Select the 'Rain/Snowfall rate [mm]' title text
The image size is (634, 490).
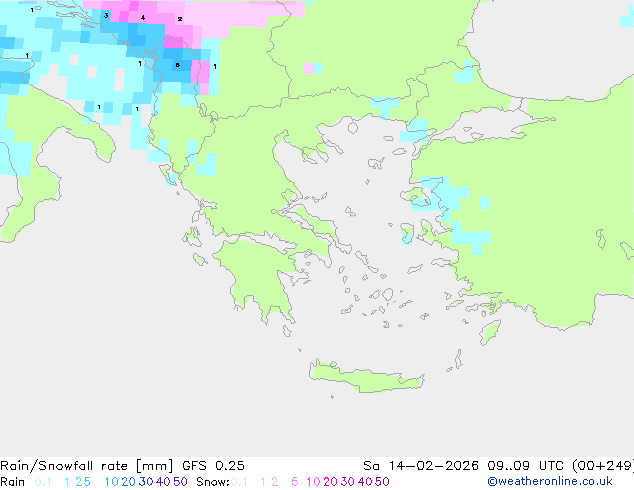click(x=87, y=466)
